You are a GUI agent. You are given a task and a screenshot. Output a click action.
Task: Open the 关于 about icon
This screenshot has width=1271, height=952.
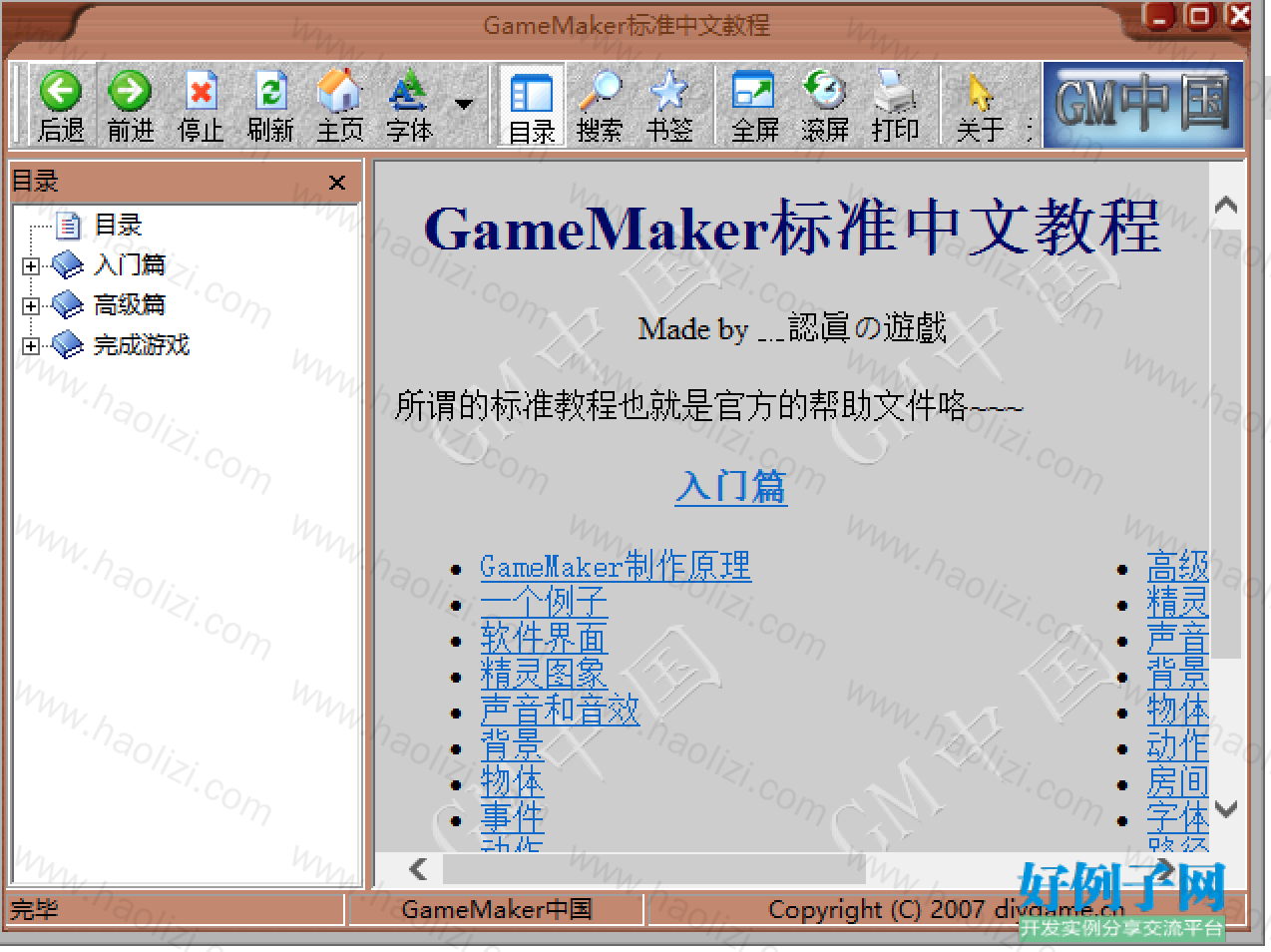980,93
